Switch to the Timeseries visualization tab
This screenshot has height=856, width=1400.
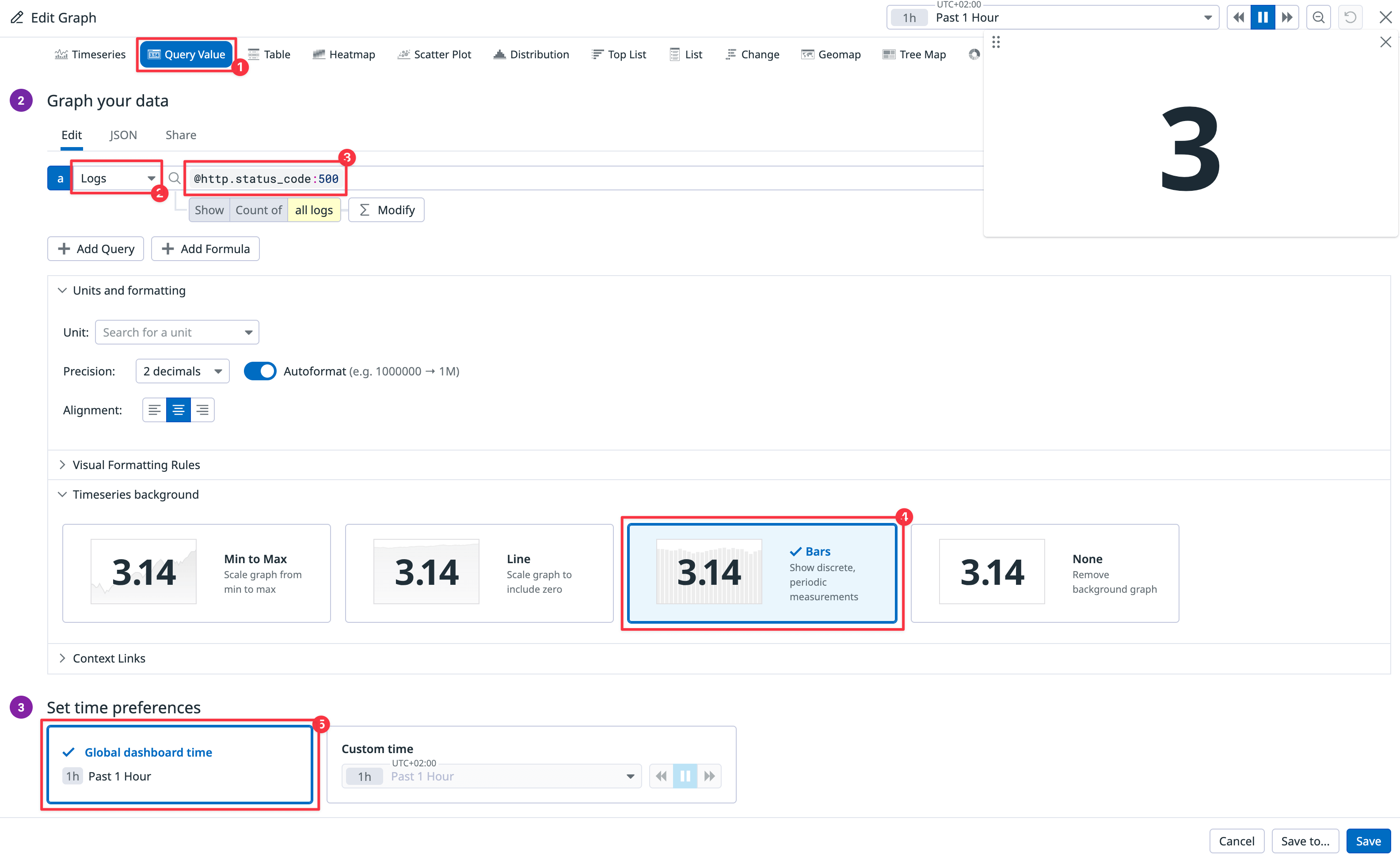[89, 54]
